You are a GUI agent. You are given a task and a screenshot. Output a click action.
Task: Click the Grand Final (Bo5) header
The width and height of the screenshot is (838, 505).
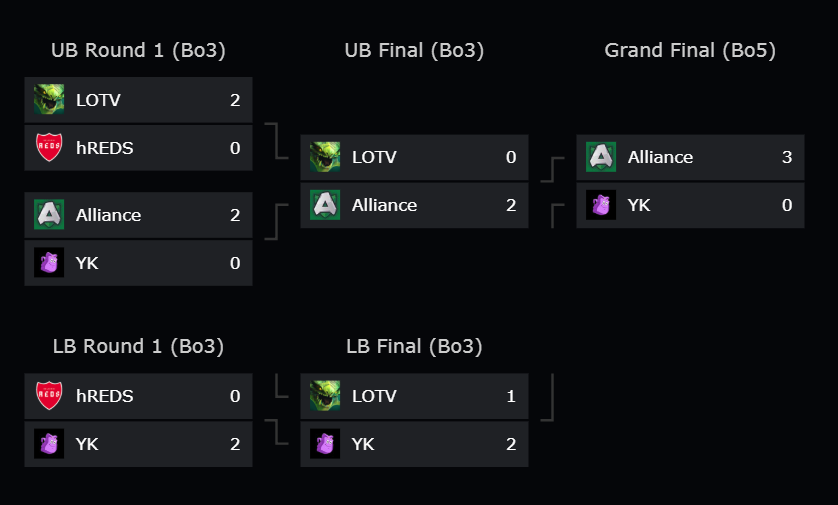coord(690,50)
